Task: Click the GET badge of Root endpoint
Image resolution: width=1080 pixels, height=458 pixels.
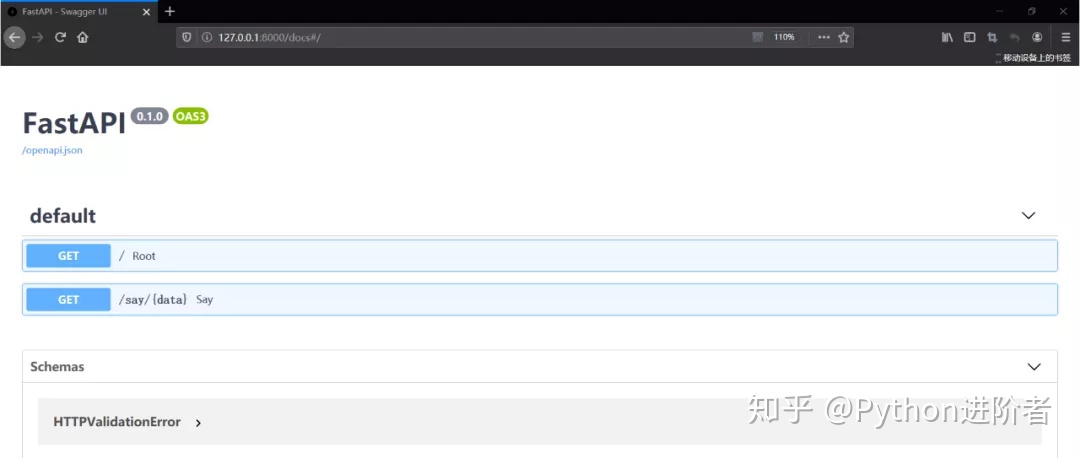Action: pos(68,256)
